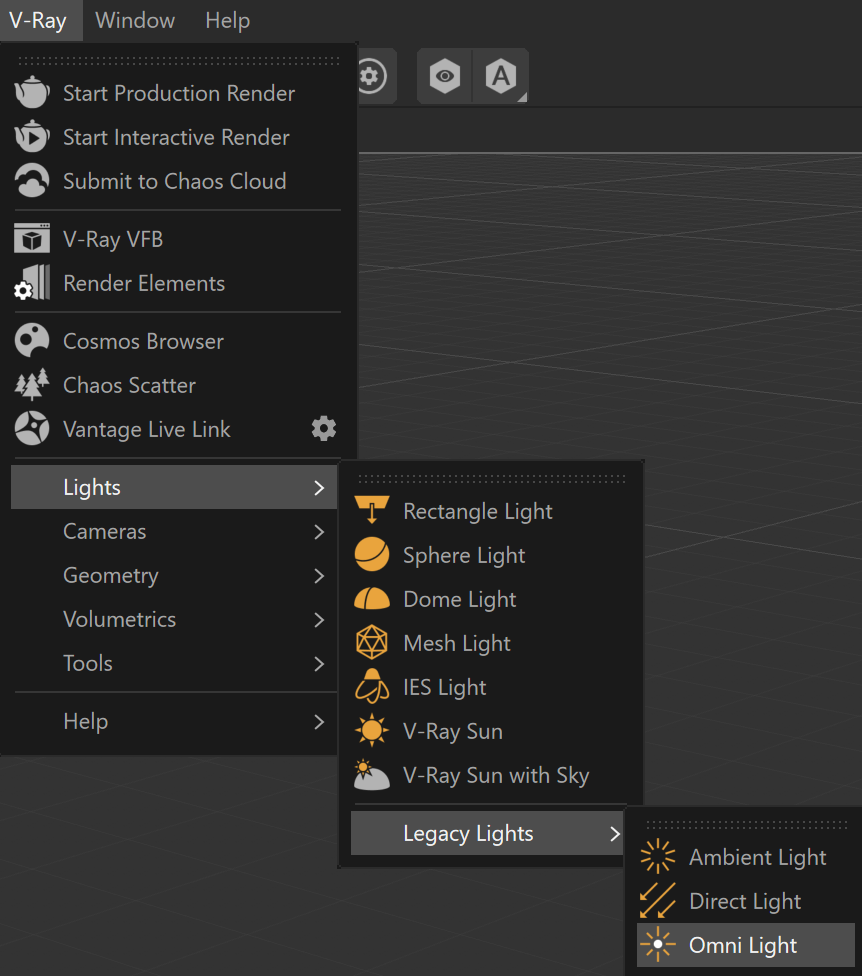Click the V-Ray VFB window icon
This screenshot has width=862, height=976.
click(32, 238)
